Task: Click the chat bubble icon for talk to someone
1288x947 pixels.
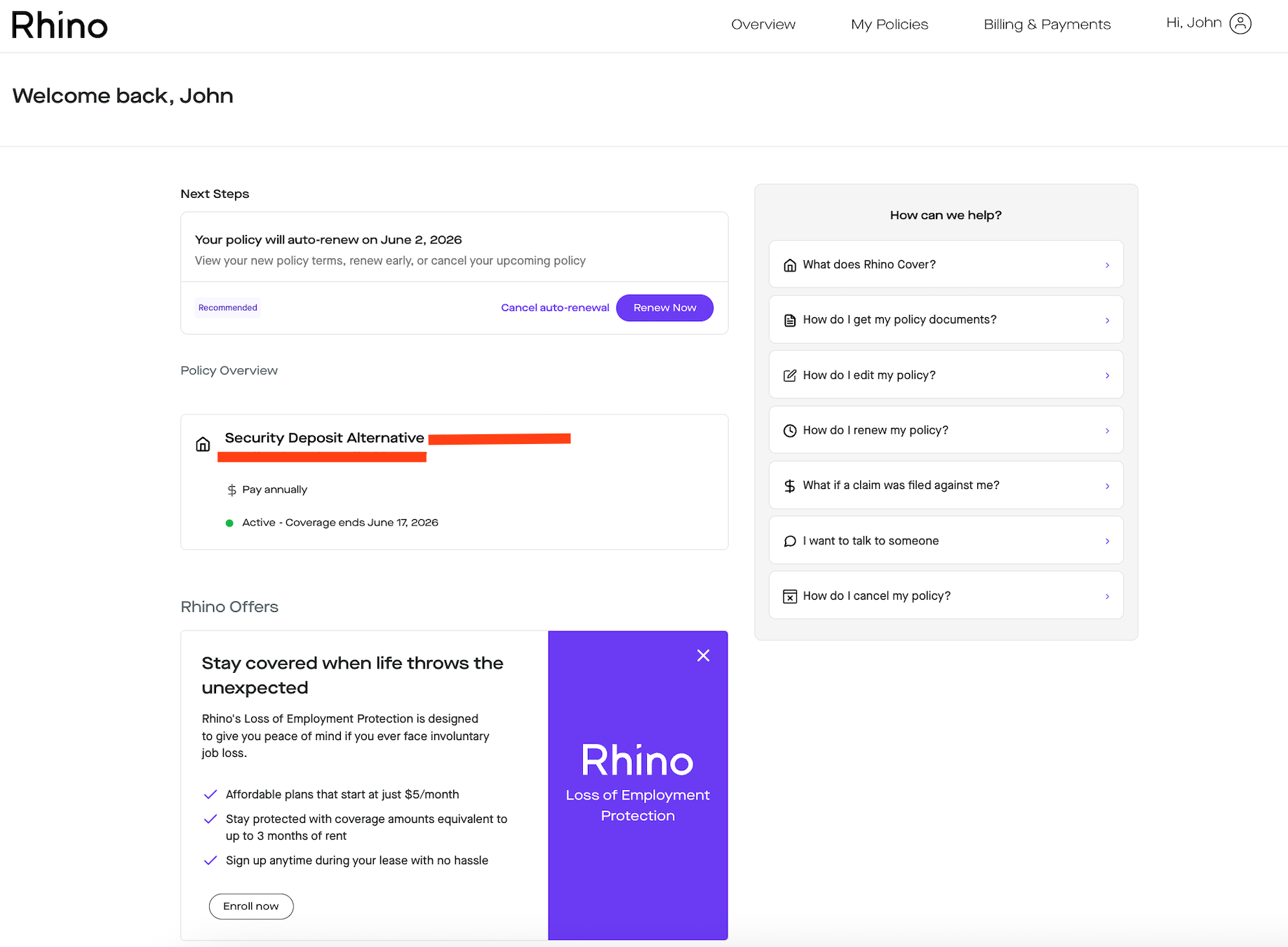Action: coord(790,541)
